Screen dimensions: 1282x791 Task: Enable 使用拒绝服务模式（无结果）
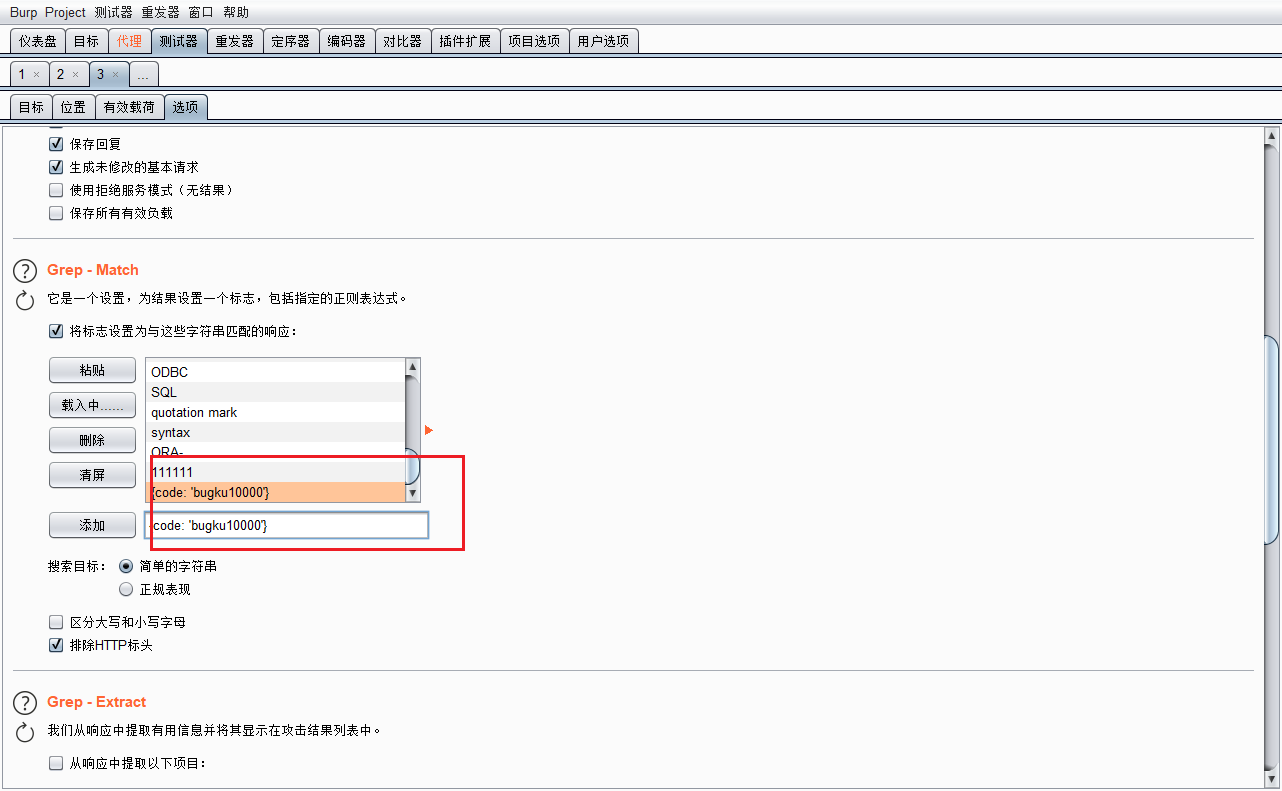(x=56, y=190)
